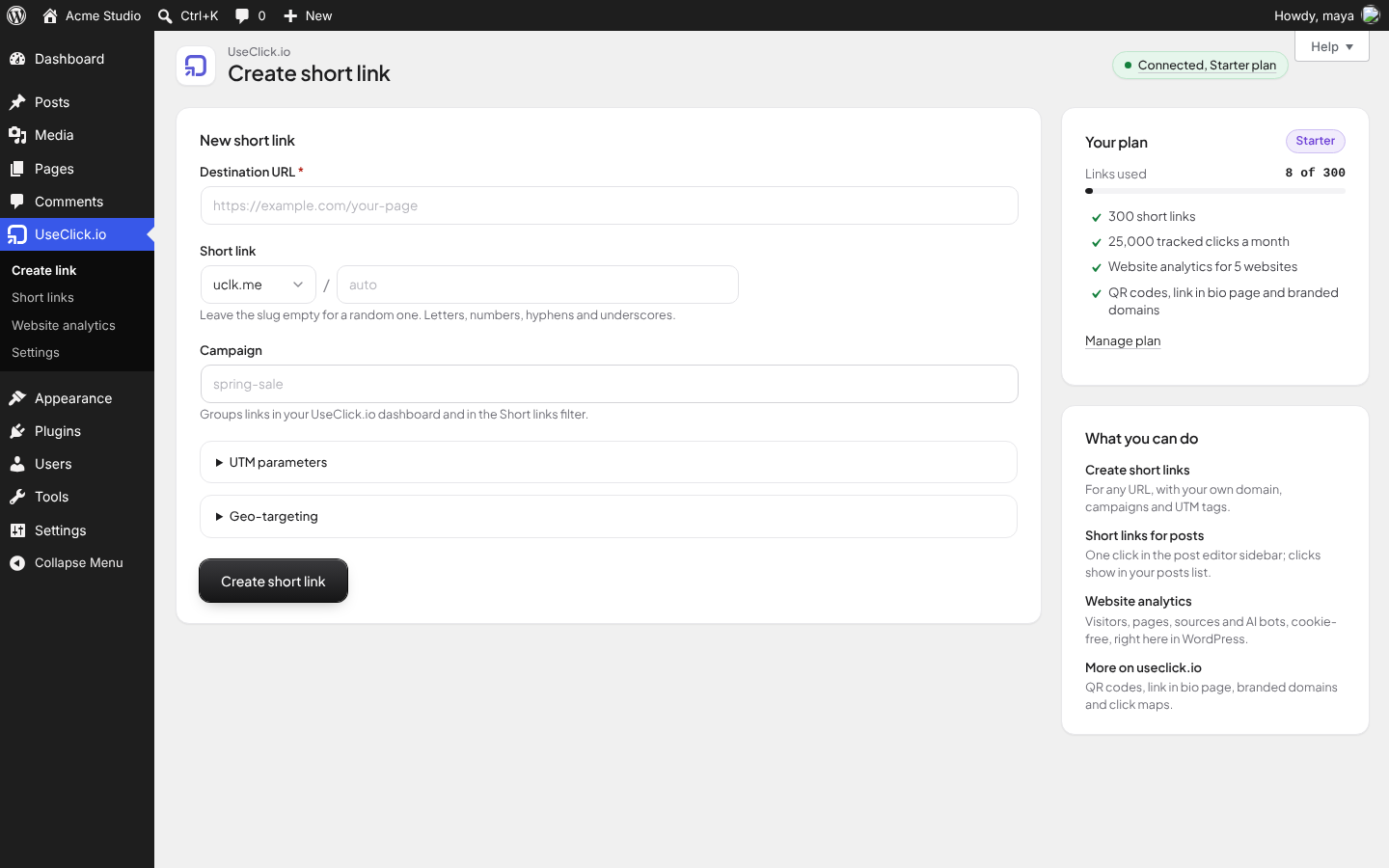The image size is (1389, 868).
Task: Open UseClick.io menu in sidebar
Action: [77, 234]
